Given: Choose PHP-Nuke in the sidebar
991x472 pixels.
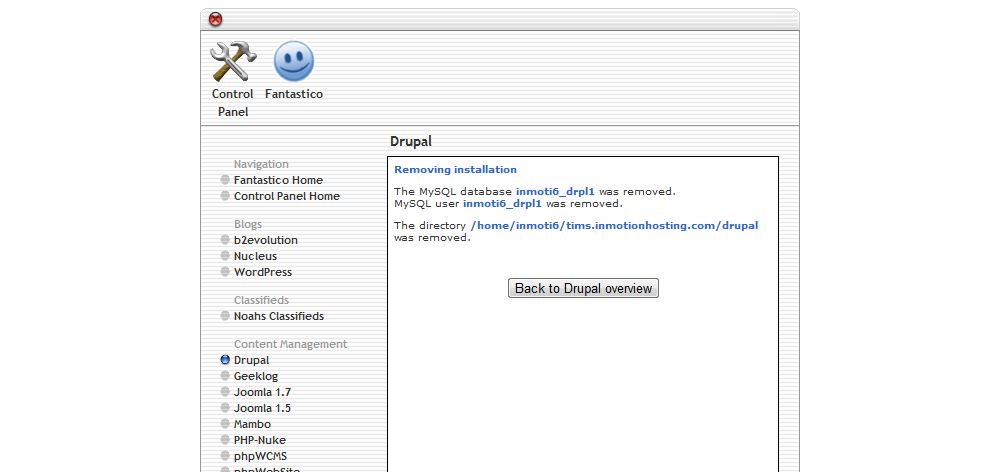Looking at the screenshot, I should pyautogui.click(x=259, y=440).
